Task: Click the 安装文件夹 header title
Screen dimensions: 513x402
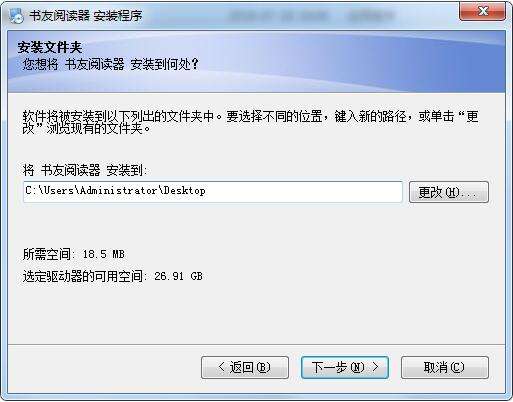Action: (x=50, y=47)
